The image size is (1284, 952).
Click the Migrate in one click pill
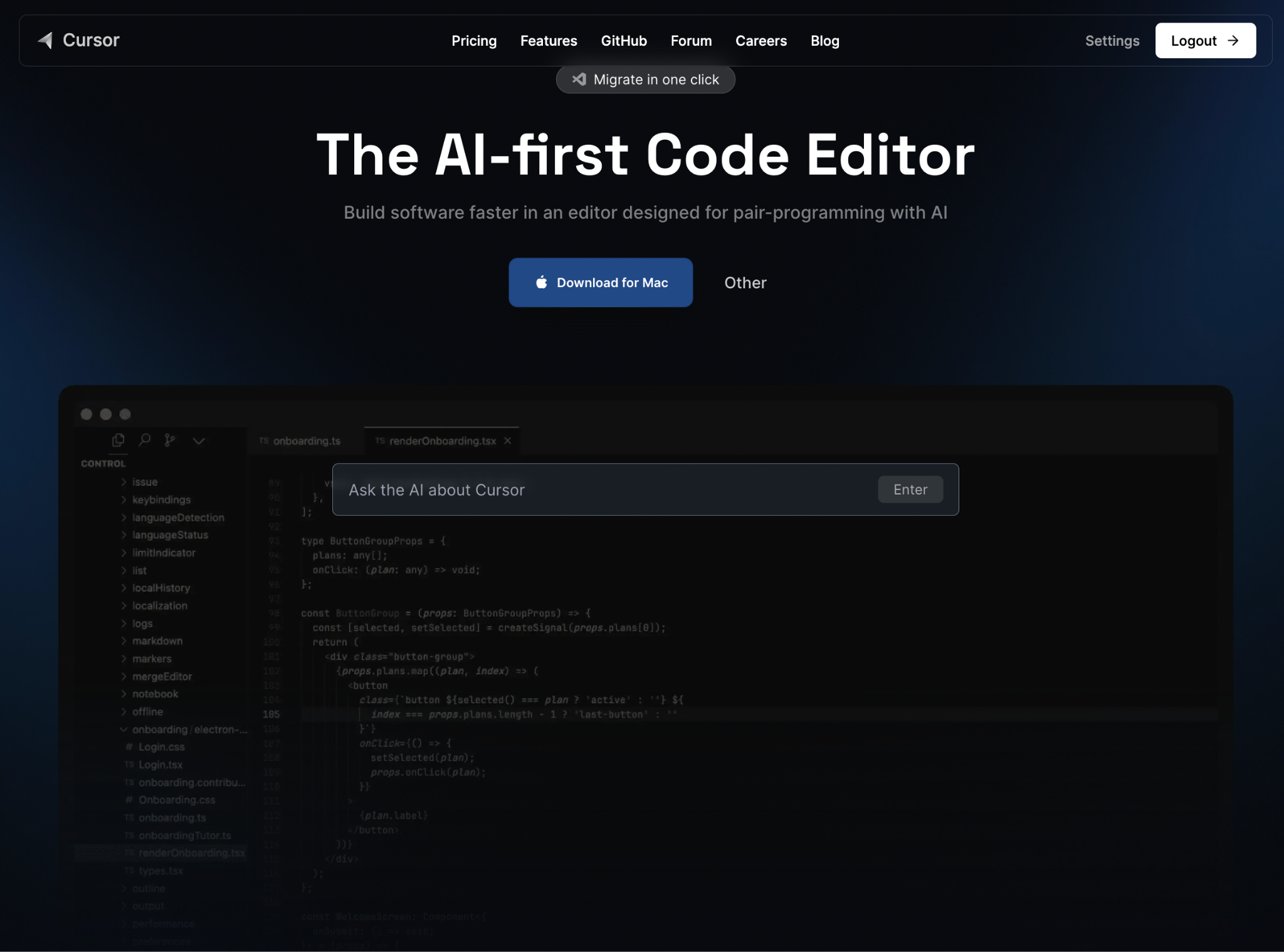[645, 80]
